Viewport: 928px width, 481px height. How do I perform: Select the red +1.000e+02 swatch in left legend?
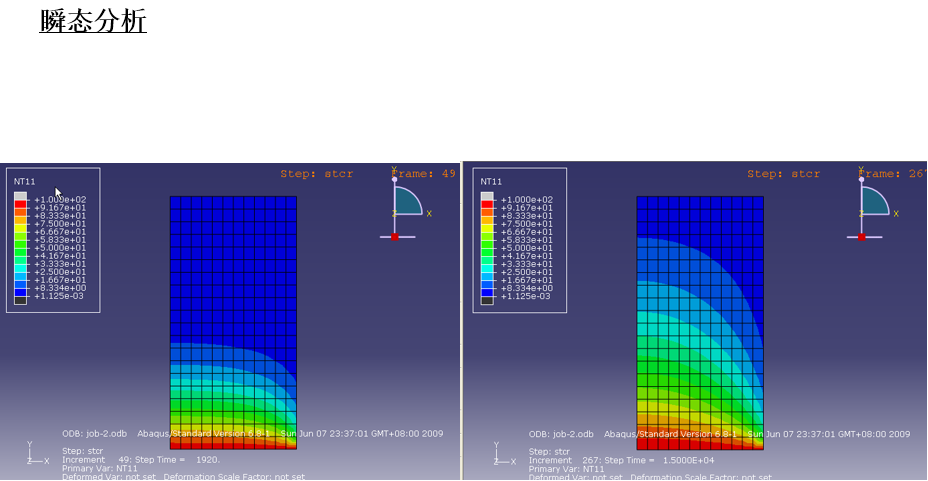[20, 204]
